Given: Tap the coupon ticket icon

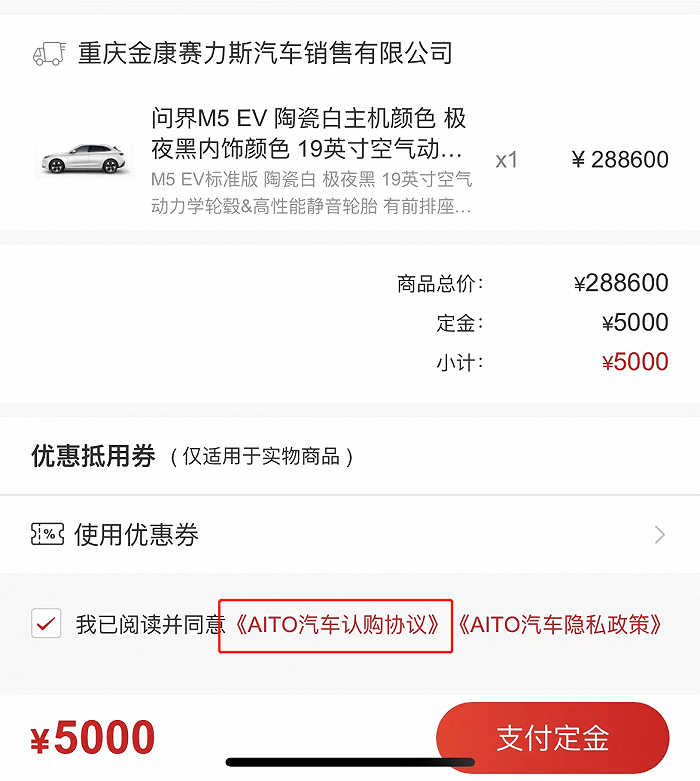Looking at the screenshot, I should click(47, 534).
